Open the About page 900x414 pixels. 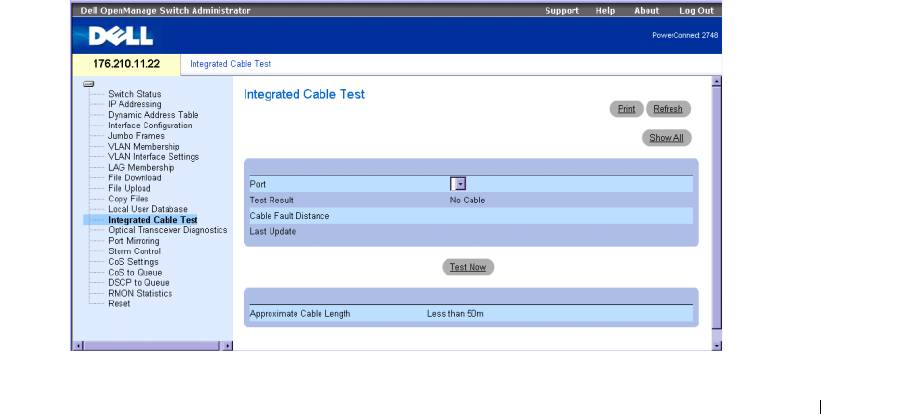tap(646, 10)
